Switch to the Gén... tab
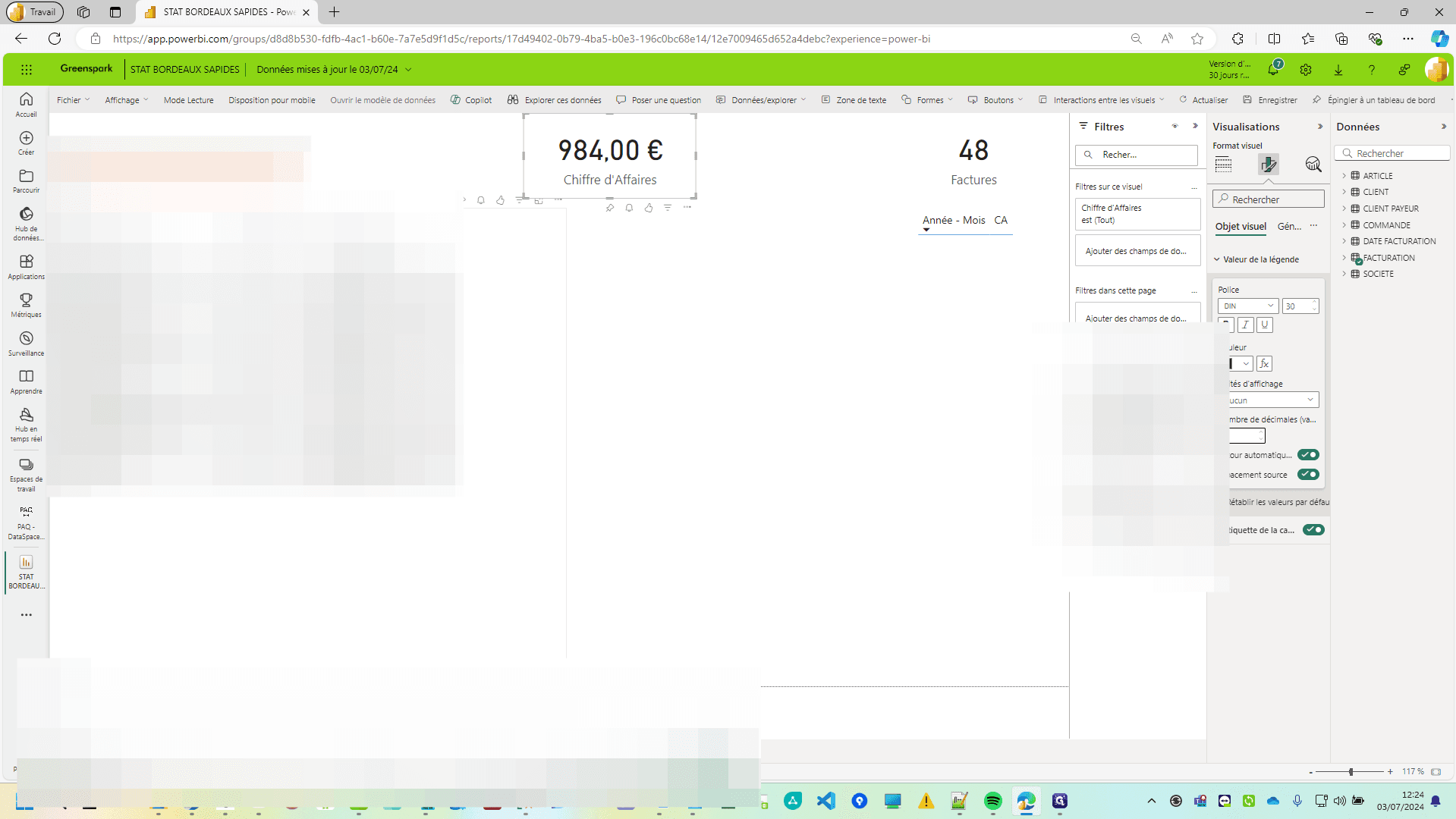1456x819 pixels. click(x=1289, y=227)
